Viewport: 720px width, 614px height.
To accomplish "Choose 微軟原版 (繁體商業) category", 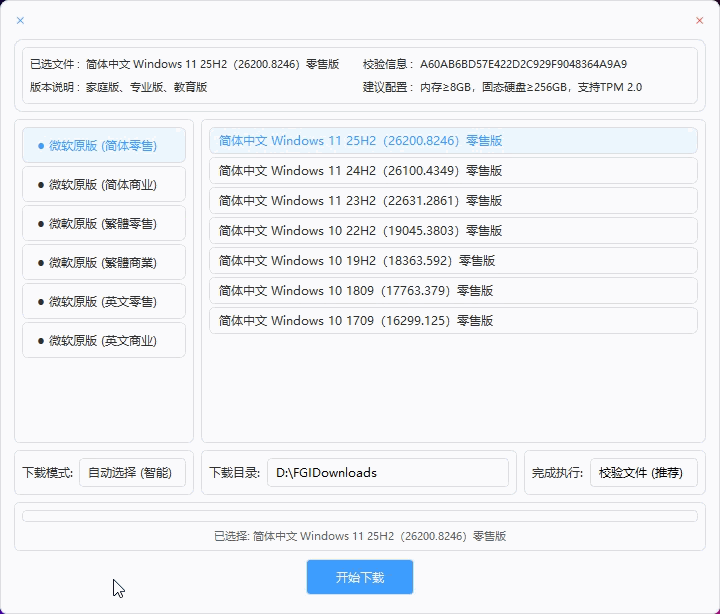I will 104,263.
